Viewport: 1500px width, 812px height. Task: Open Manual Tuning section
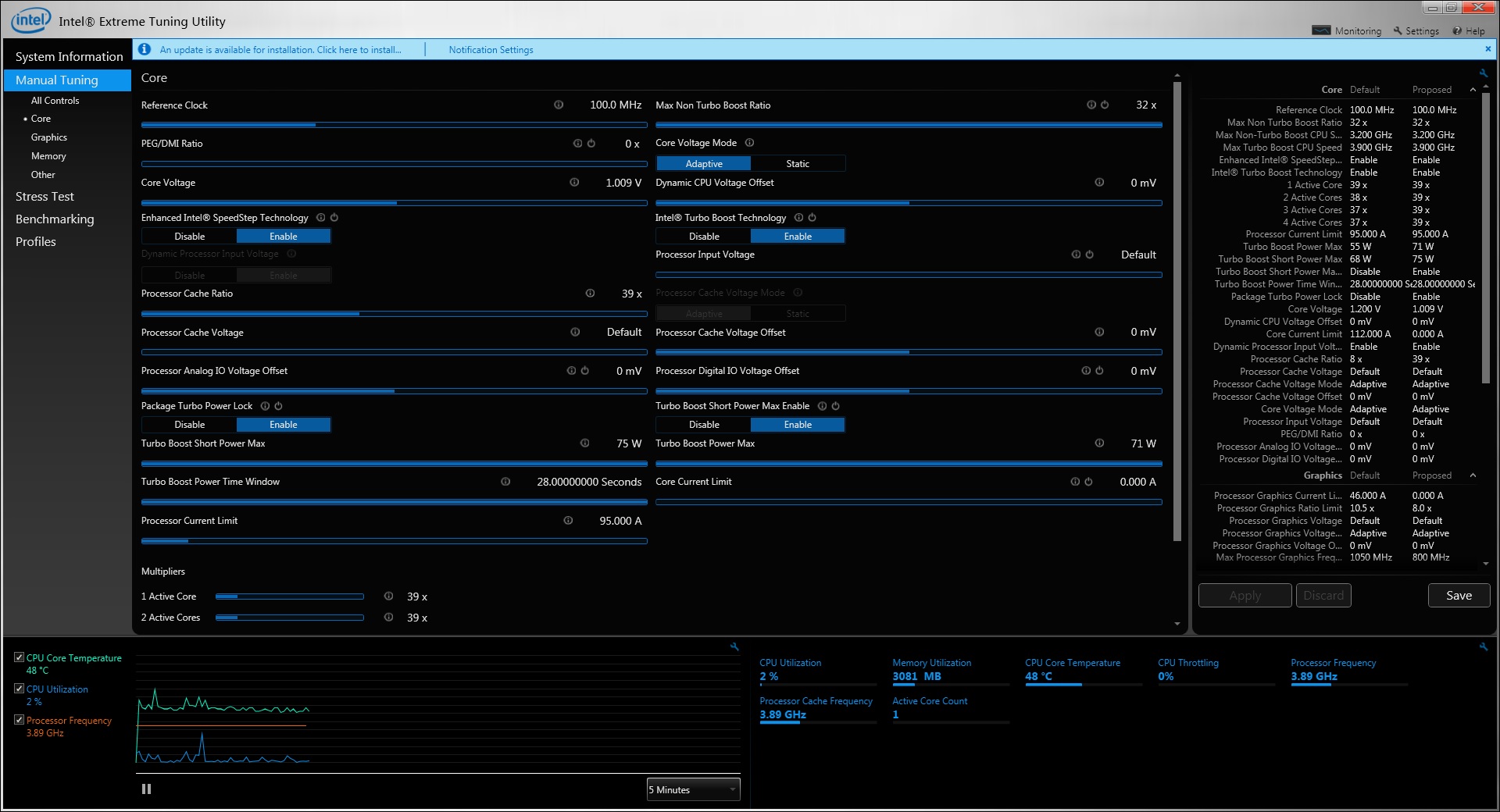coord(67,80)
